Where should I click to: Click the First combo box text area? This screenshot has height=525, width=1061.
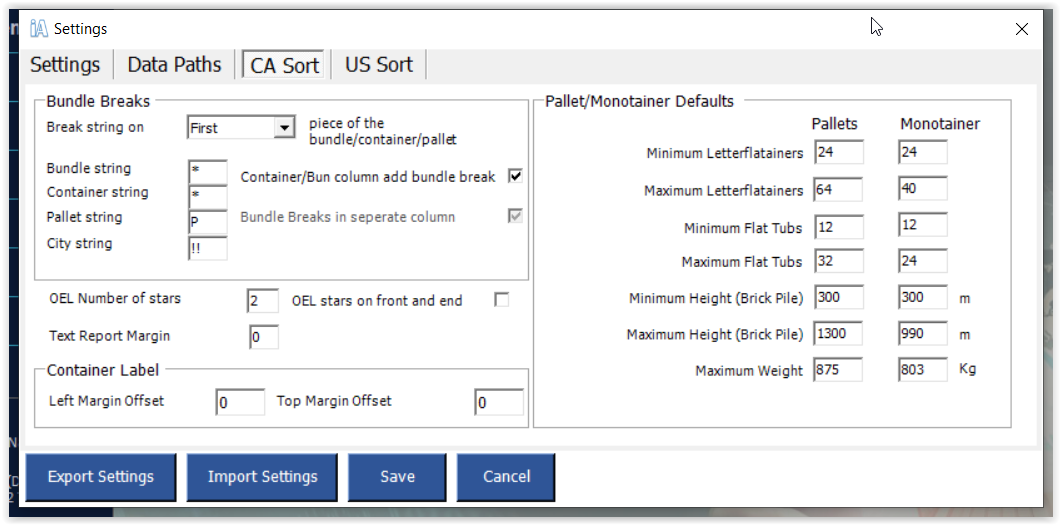(231, 127)
